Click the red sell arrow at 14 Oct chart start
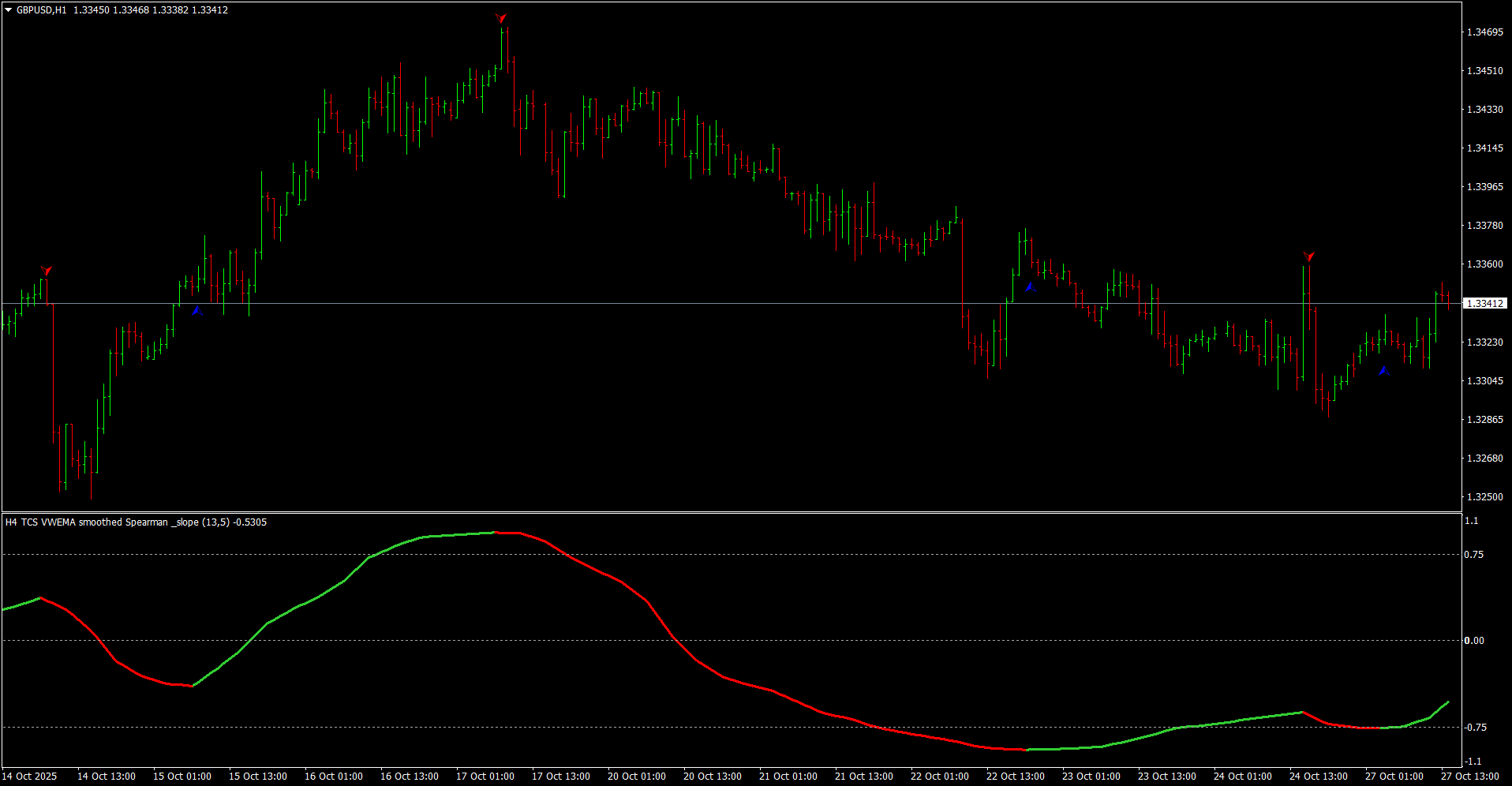 (46, 271)
